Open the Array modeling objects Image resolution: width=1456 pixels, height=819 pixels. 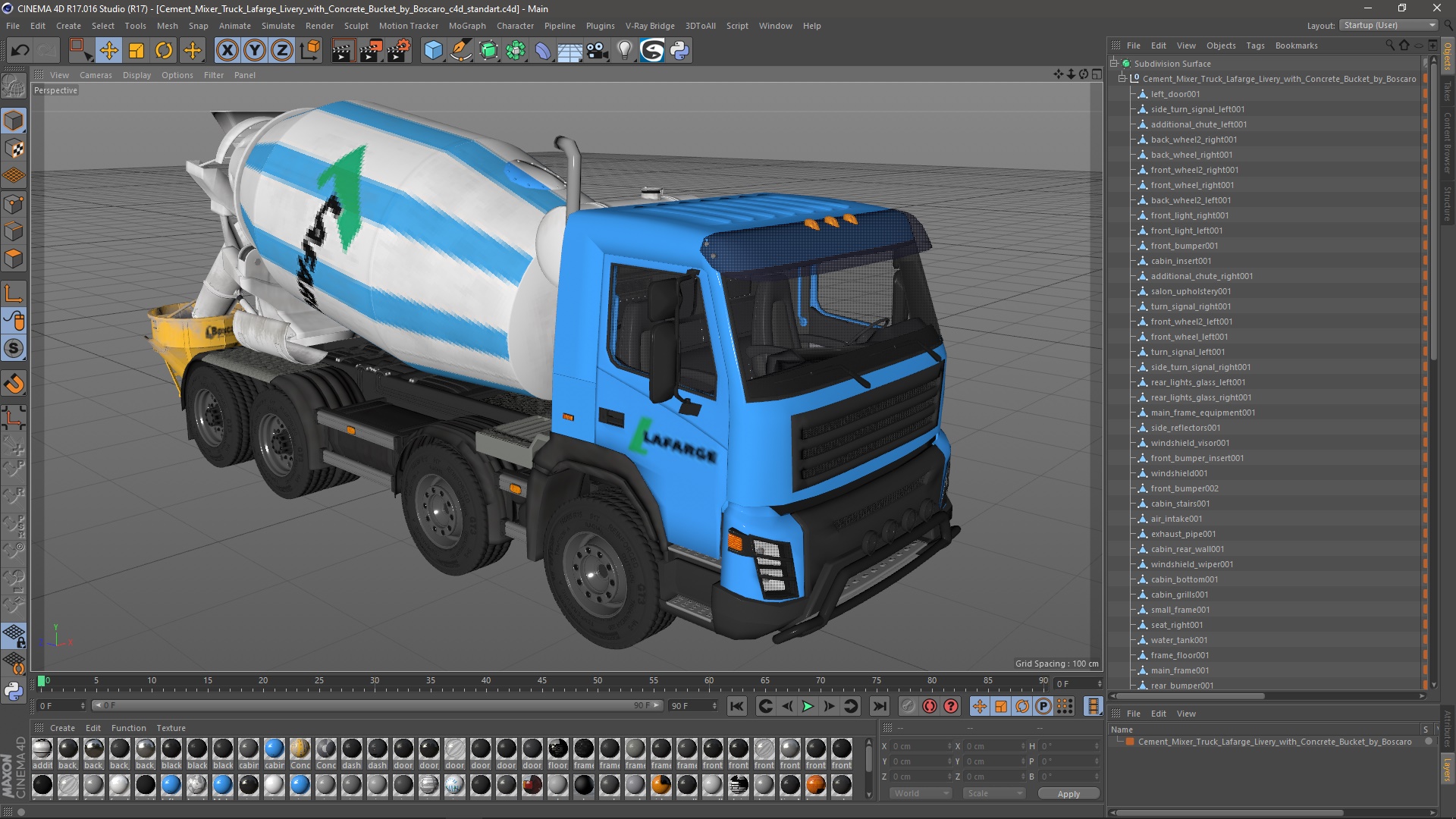(516, 51)
